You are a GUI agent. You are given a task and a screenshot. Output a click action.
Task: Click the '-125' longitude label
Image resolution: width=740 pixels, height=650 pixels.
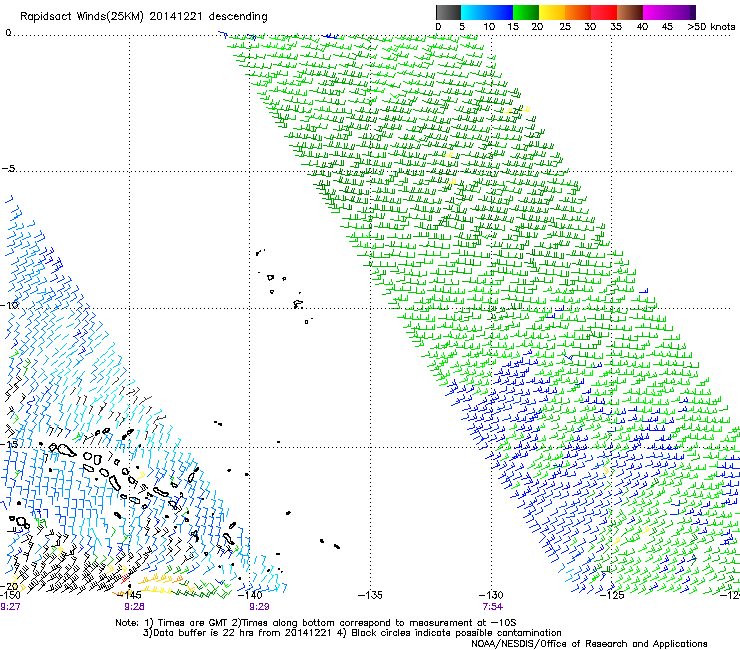click(x=612, y=595)
